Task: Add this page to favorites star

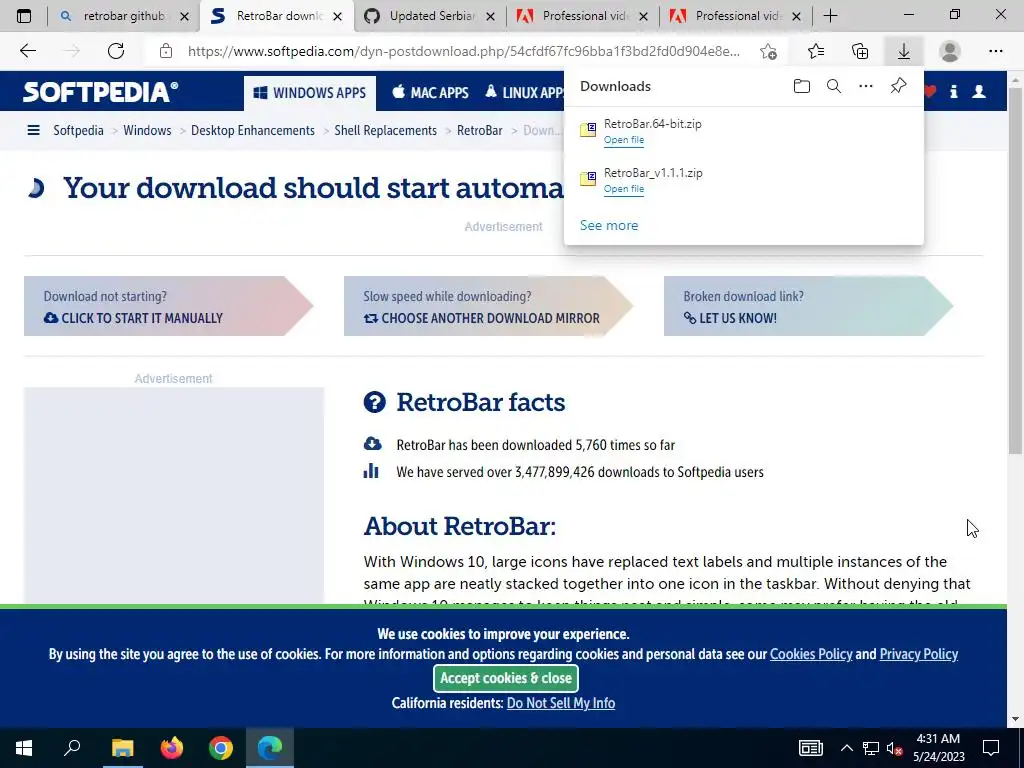Action: coord(769,51)
